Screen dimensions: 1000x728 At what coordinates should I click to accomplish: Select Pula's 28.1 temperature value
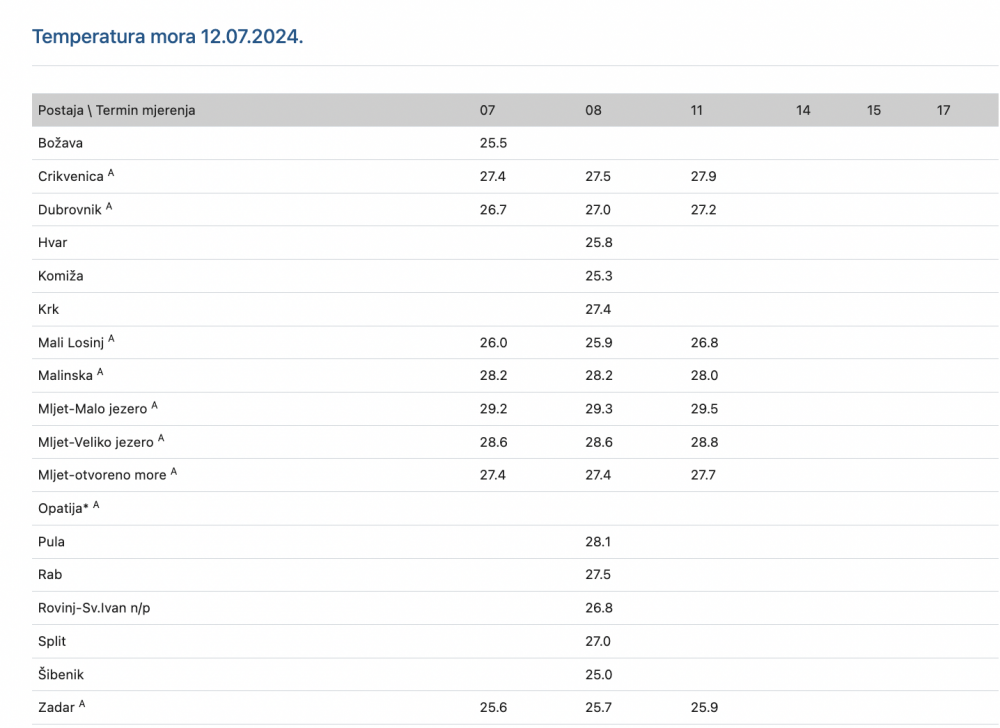click(598, 542)
